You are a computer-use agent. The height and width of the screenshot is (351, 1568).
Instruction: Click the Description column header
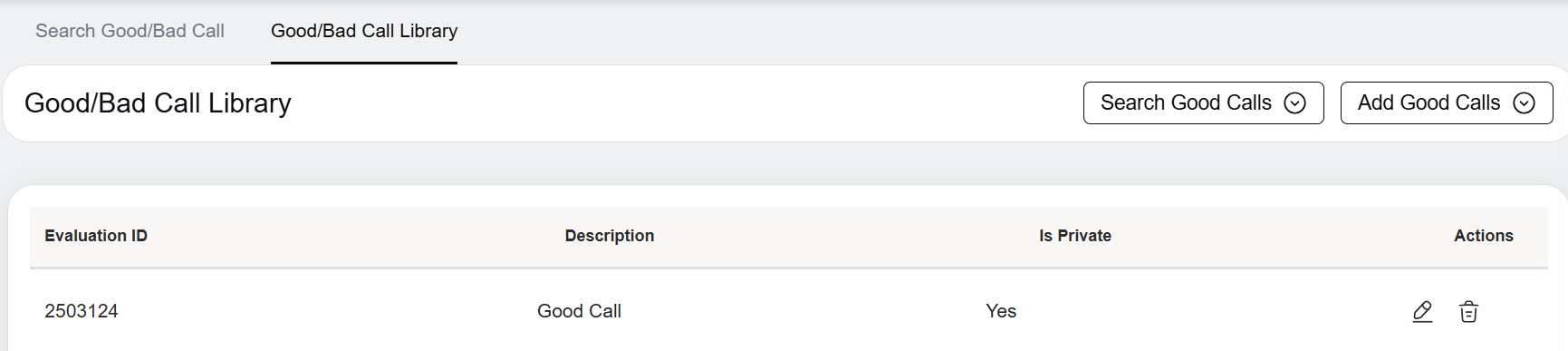coord(610,236)
